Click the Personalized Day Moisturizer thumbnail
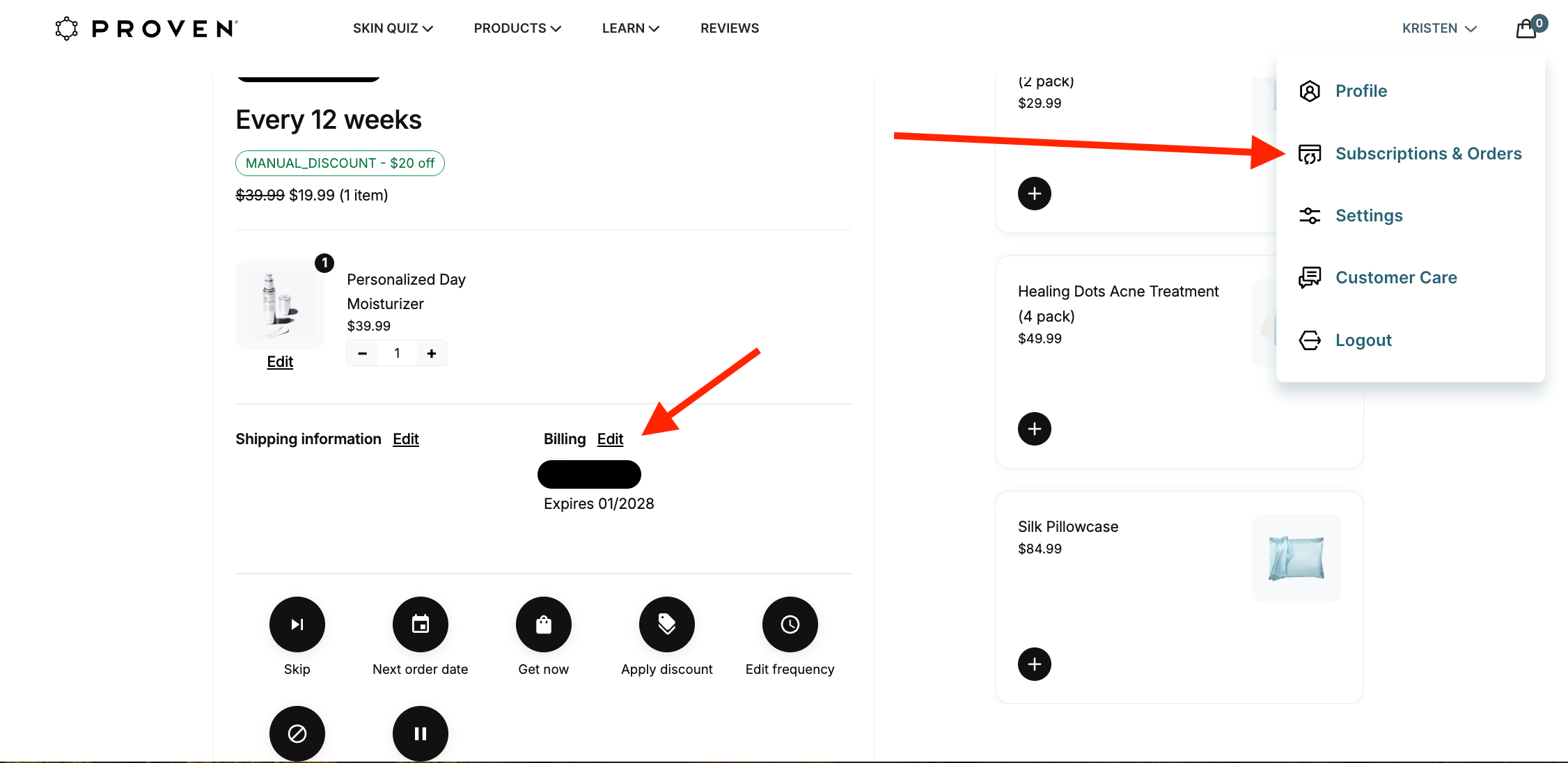The width and height of the screenshot is (1568, 763). [x=280, y=305]
